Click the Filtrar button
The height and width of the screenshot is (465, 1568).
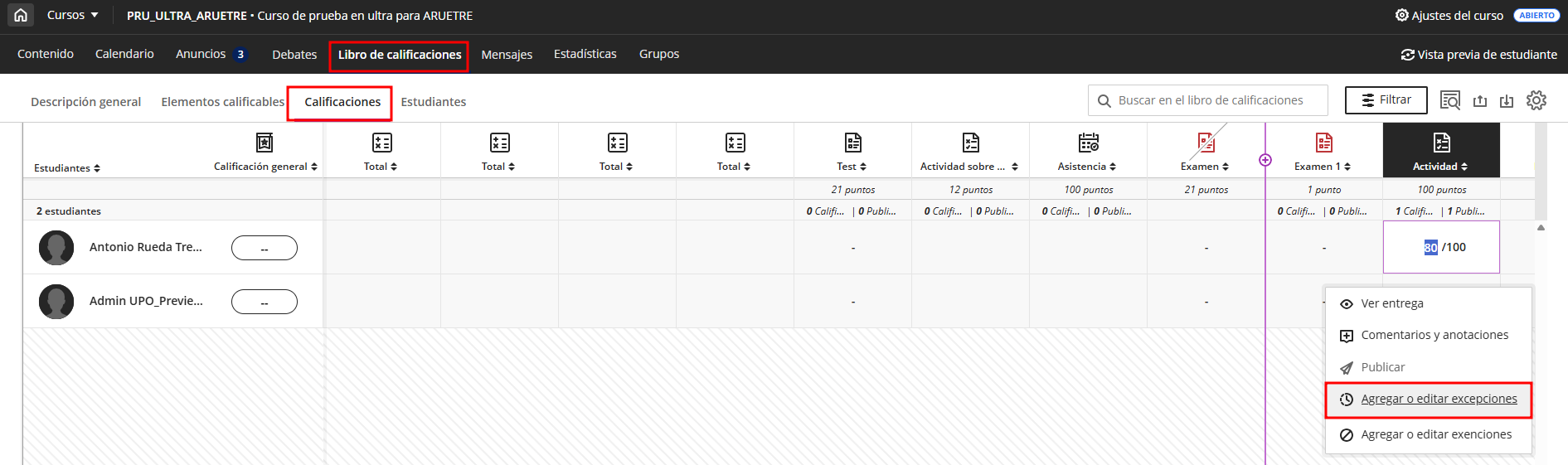(x=1386, y=100)
